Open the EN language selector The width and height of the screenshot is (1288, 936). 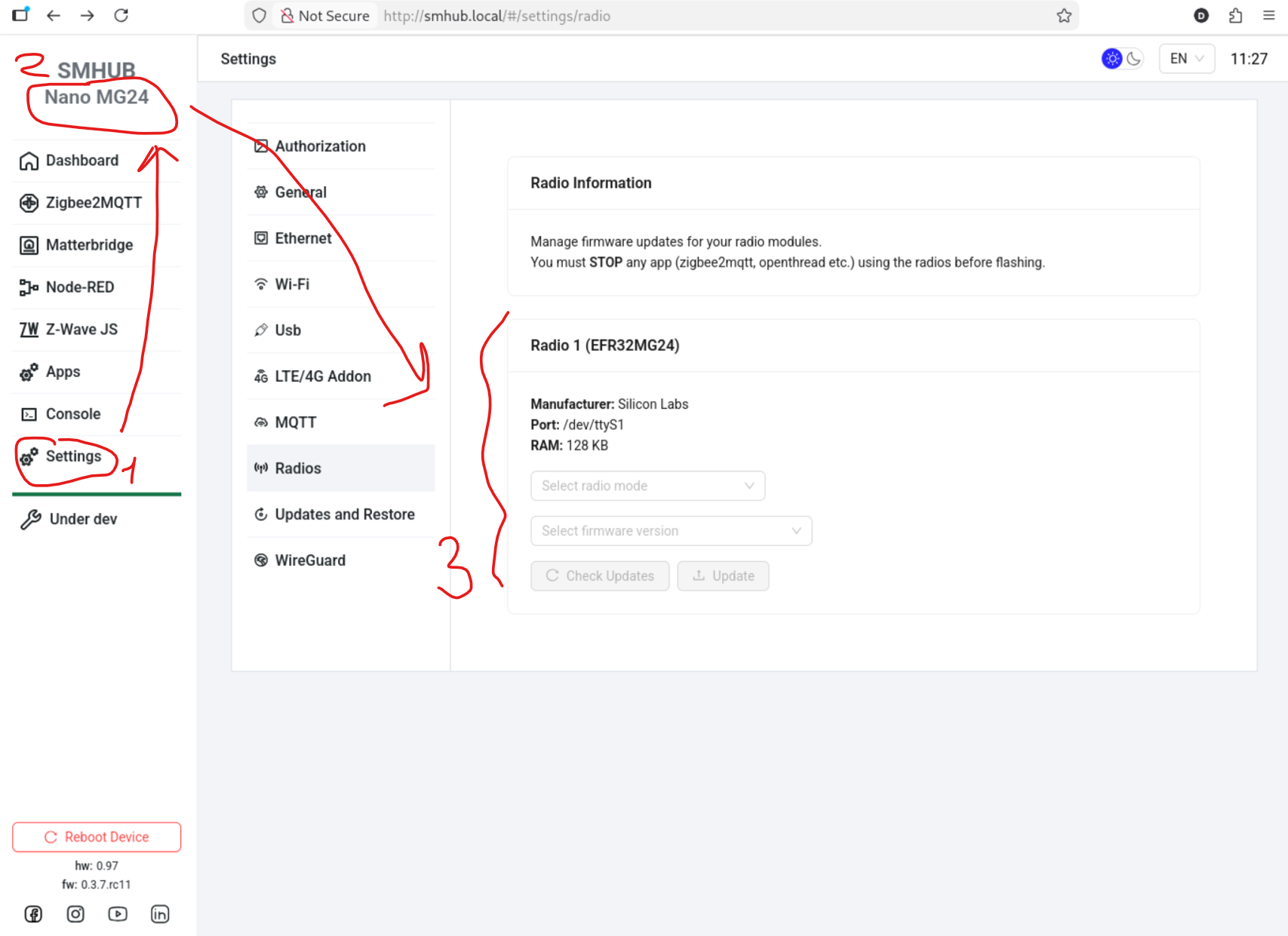(x=1186, y=59)
